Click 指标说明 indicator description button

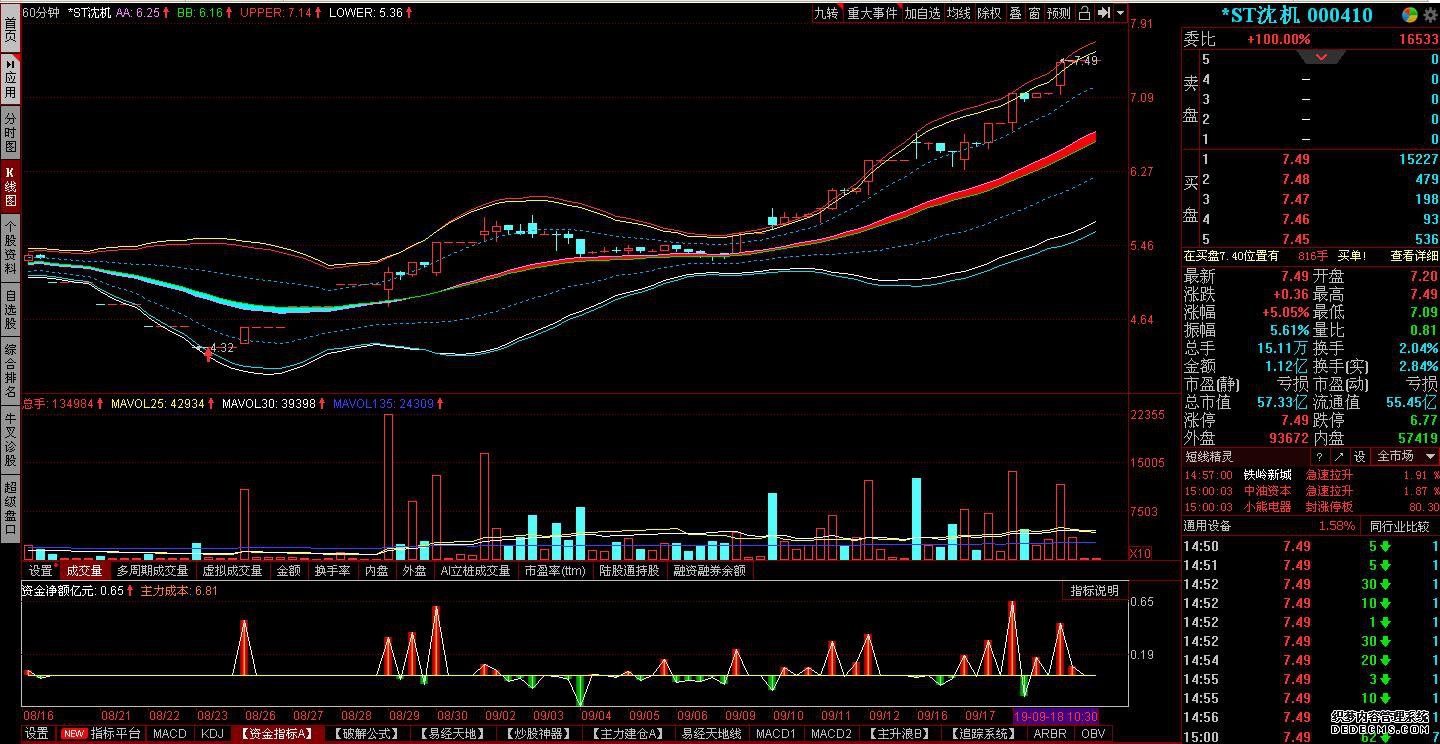point(1094,591)
